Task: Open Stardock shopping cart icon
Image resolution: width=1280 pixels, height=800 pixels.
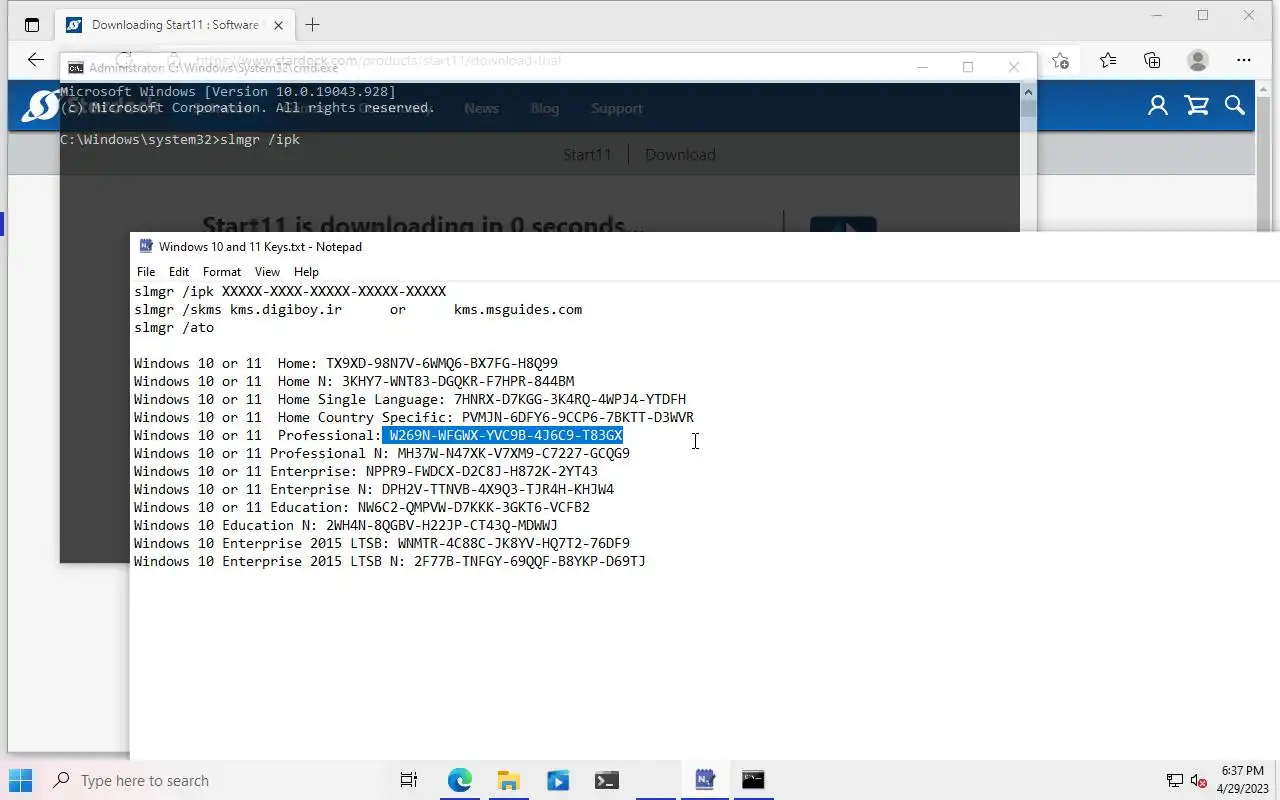Action: [1196, 106]
